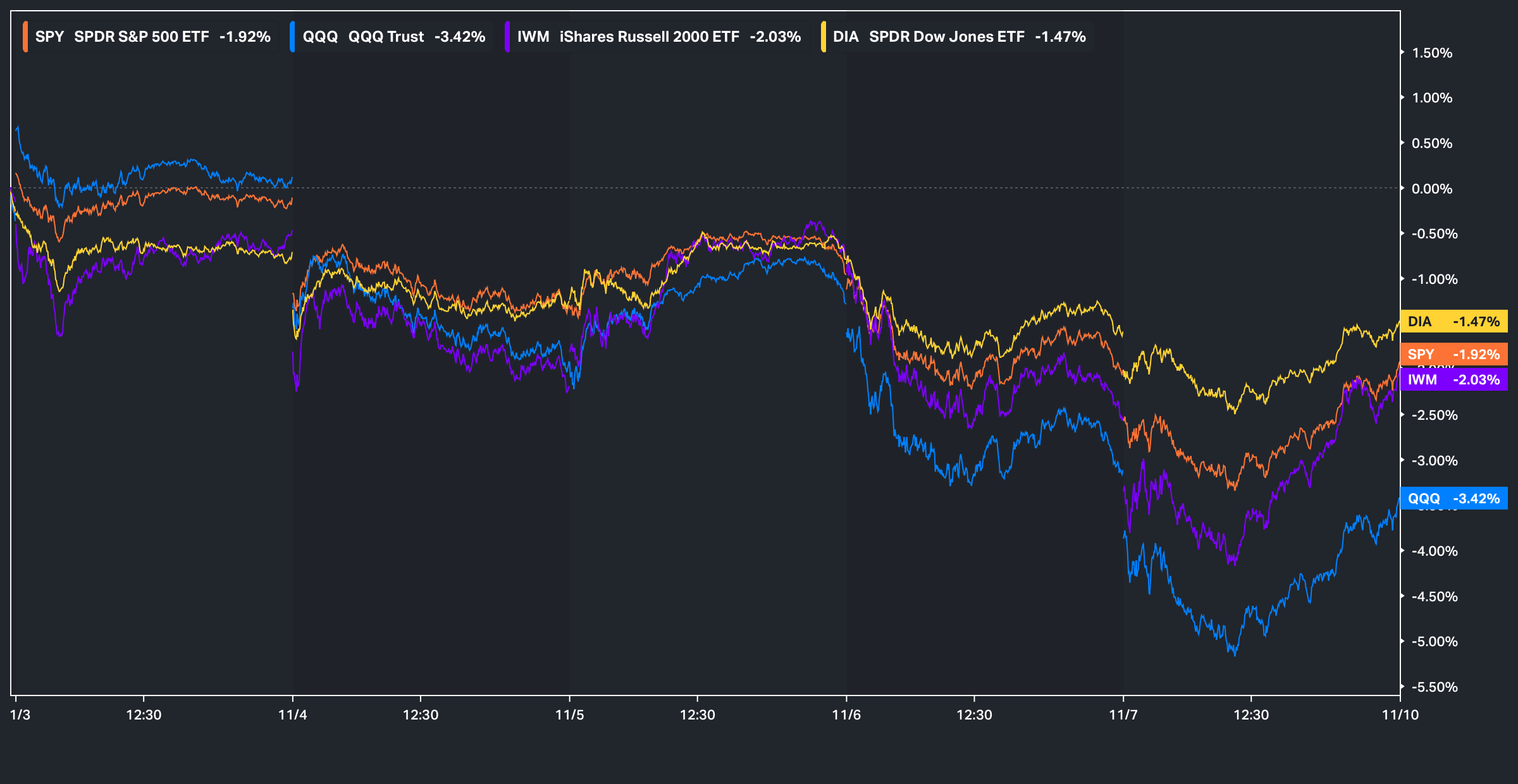Select the QQQ Trust legend entry

point(393,37)
